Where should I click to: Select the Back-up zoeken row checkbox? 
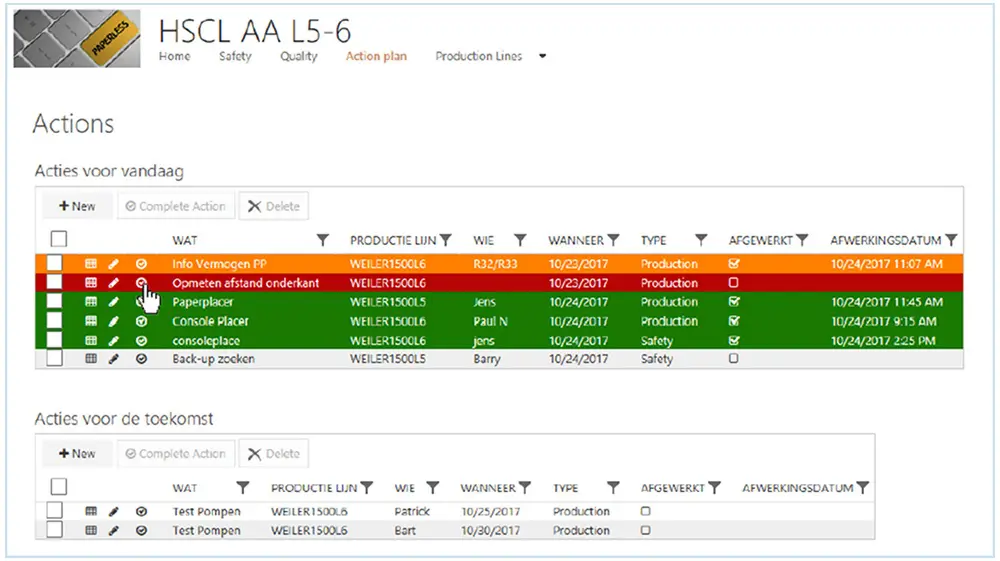[x=55, y=358]
